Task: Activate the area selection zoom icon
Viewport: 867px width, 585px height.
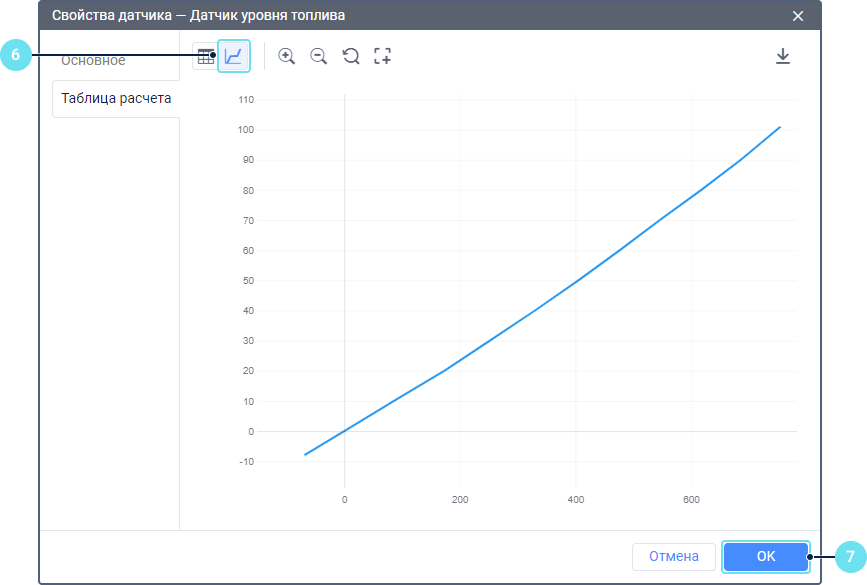Action: coord(382,57)
